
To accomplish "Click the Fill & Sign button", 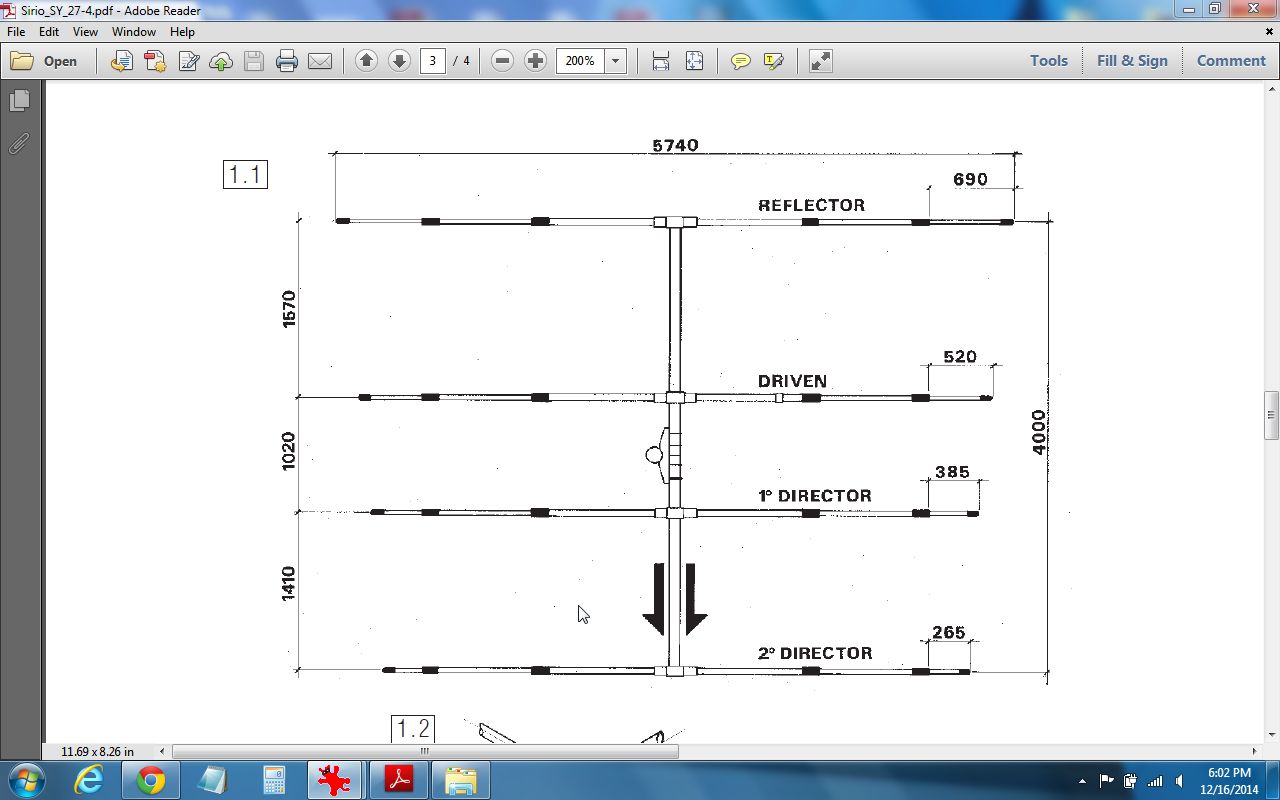I will click(1132, 61).
